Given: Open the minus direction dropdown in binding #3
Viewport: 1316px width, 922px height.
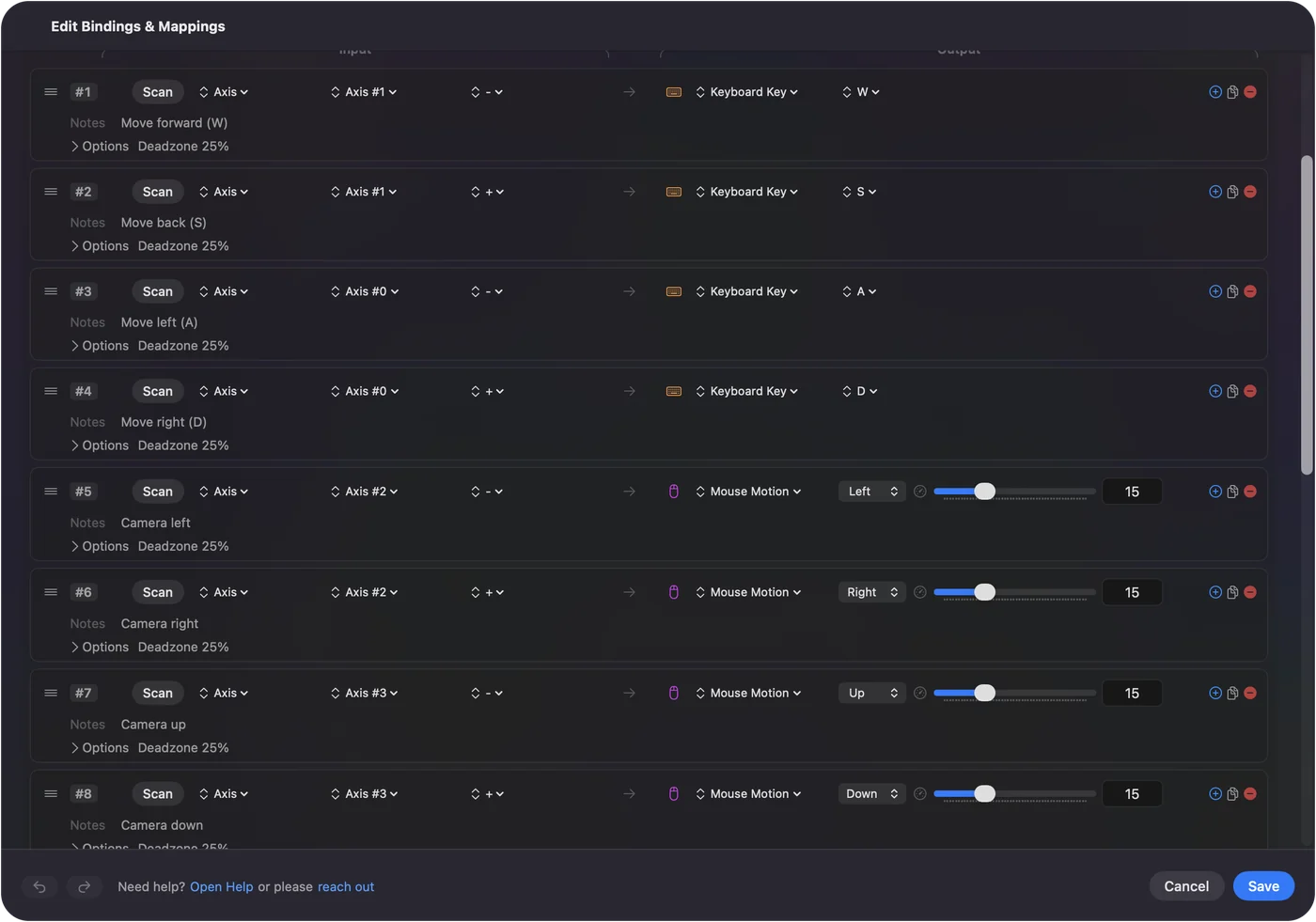Looking at the screenshot, I should pos(487,291).
